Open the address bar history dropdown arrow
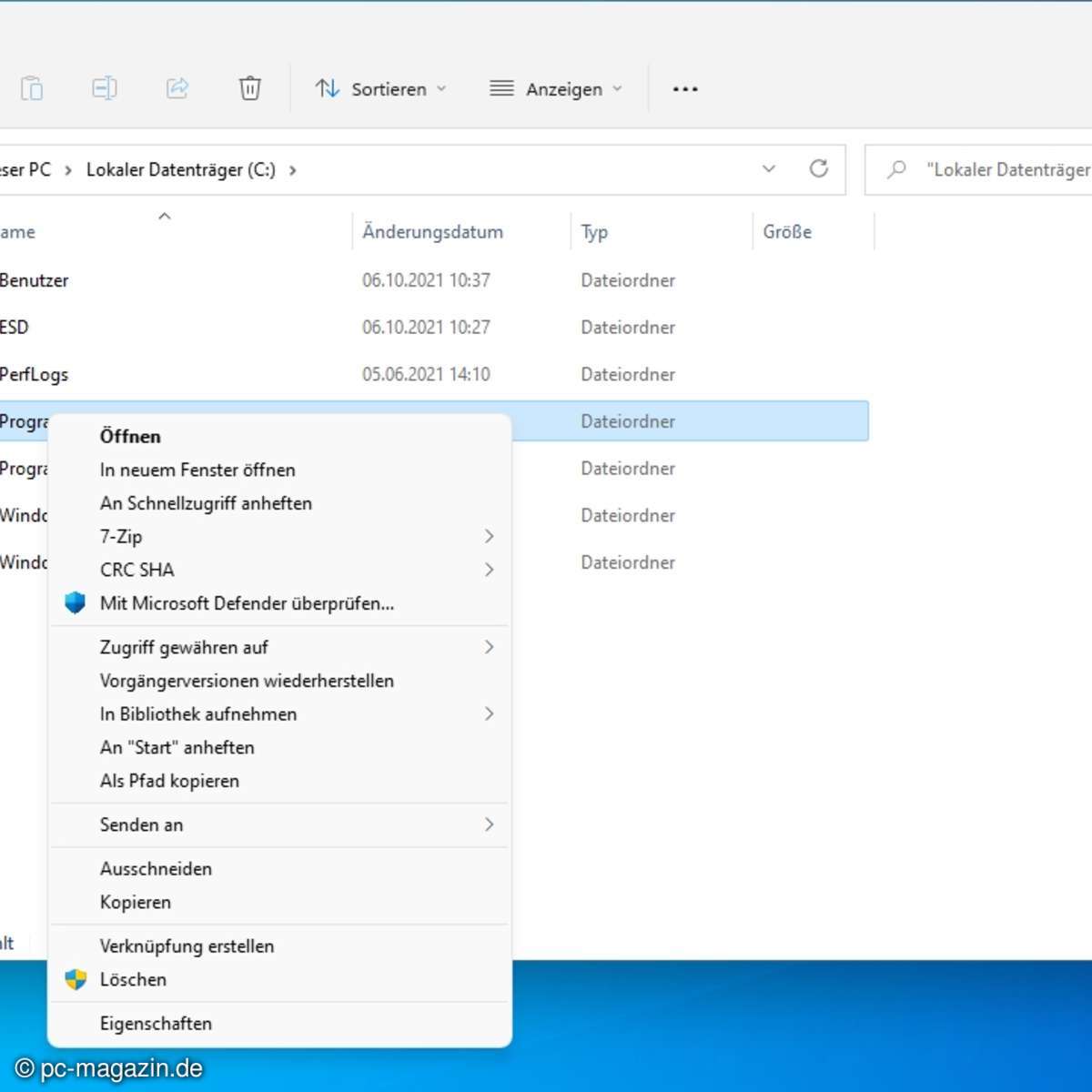Viewport: 1092px width, 1092px height. pyautogui.click(x=769, y=169)
